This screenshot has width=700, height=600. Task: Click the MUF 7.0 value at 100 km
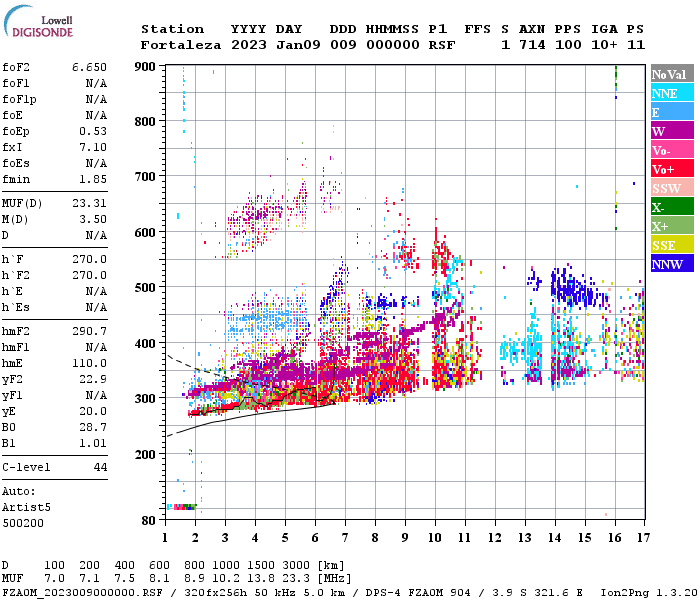(54, 579)
